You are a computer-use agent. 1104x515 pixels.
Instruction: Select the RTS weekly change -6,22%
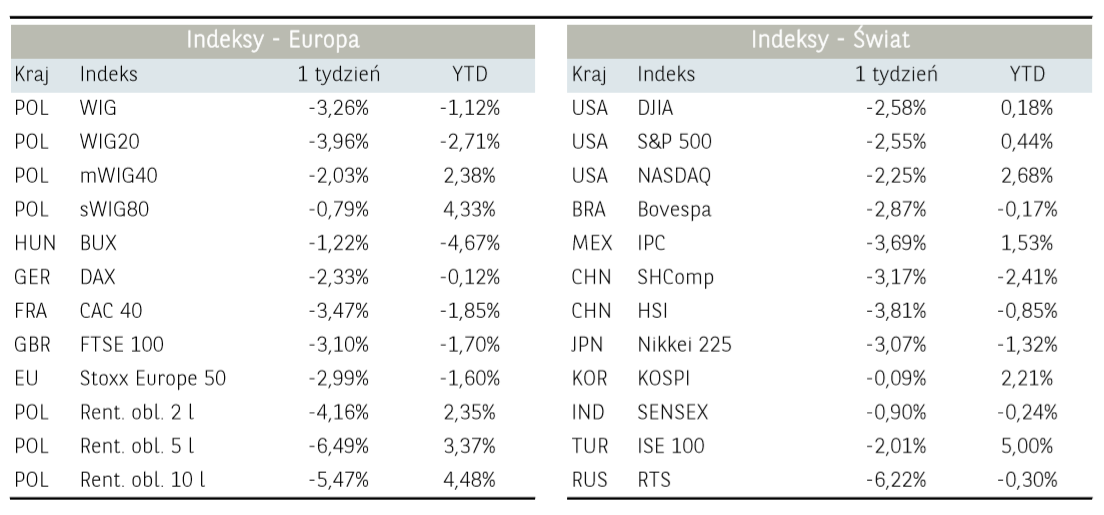tap(898, 480)
